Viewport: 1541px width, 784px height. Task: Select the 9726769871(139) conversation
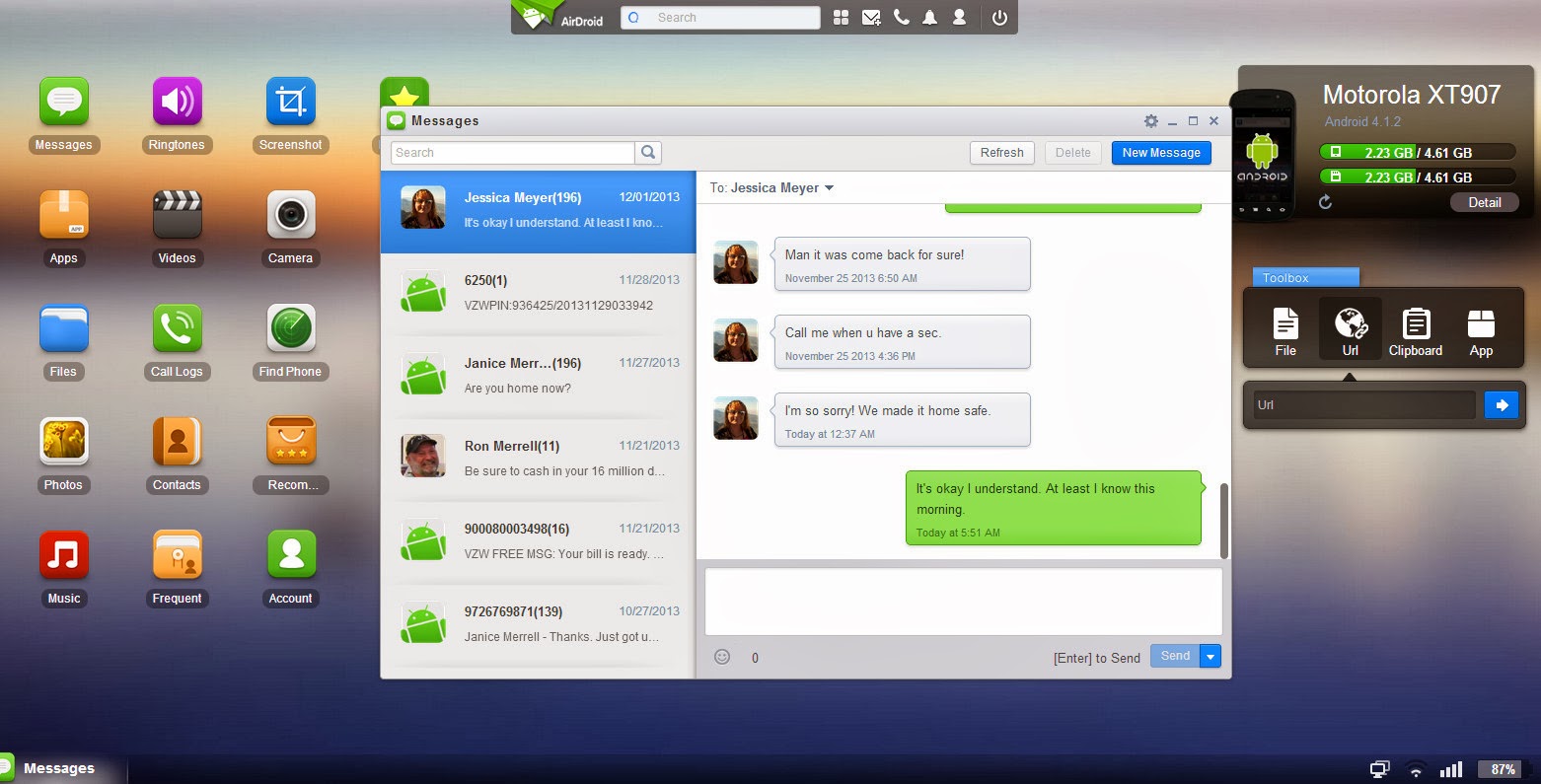538,626
